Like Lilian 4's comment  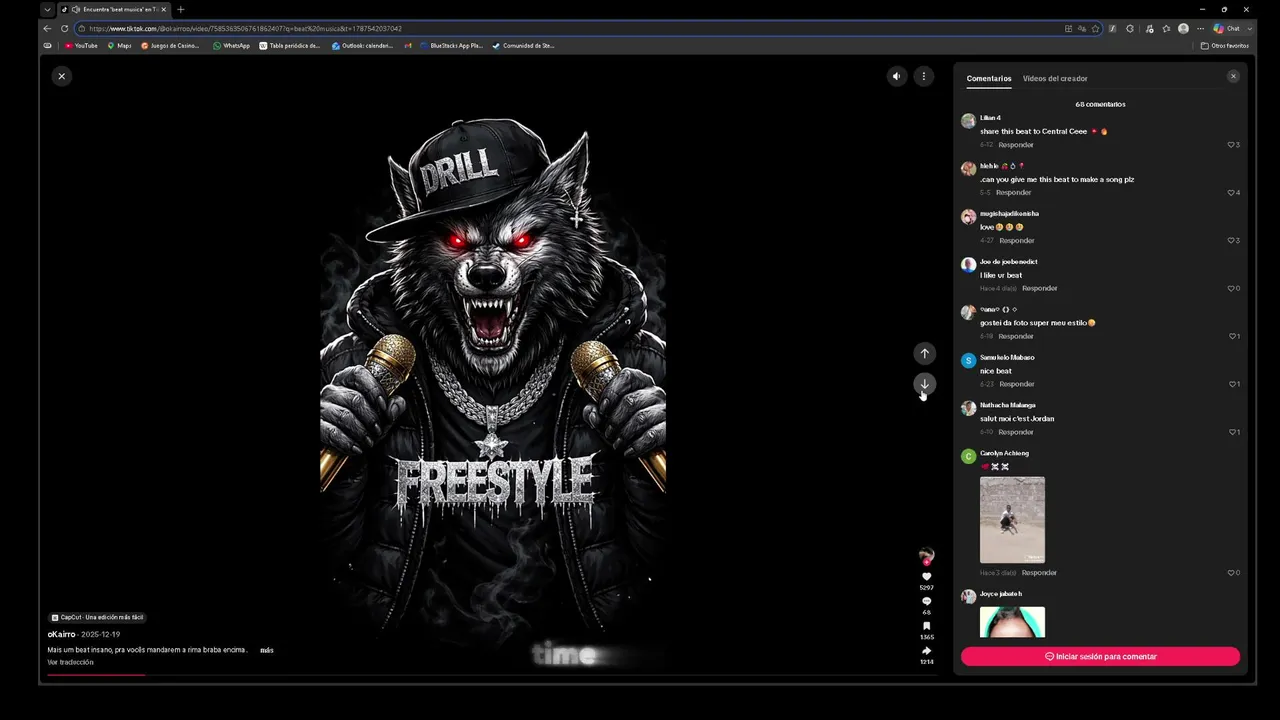(x=1231, y=145)
